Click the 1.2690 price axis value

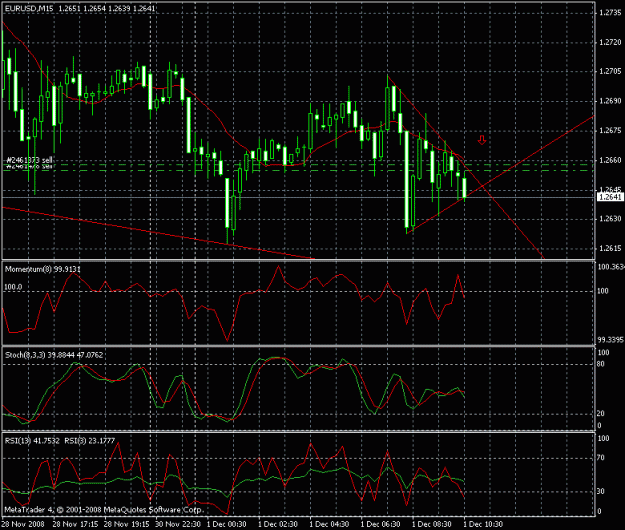click(610, 101)
